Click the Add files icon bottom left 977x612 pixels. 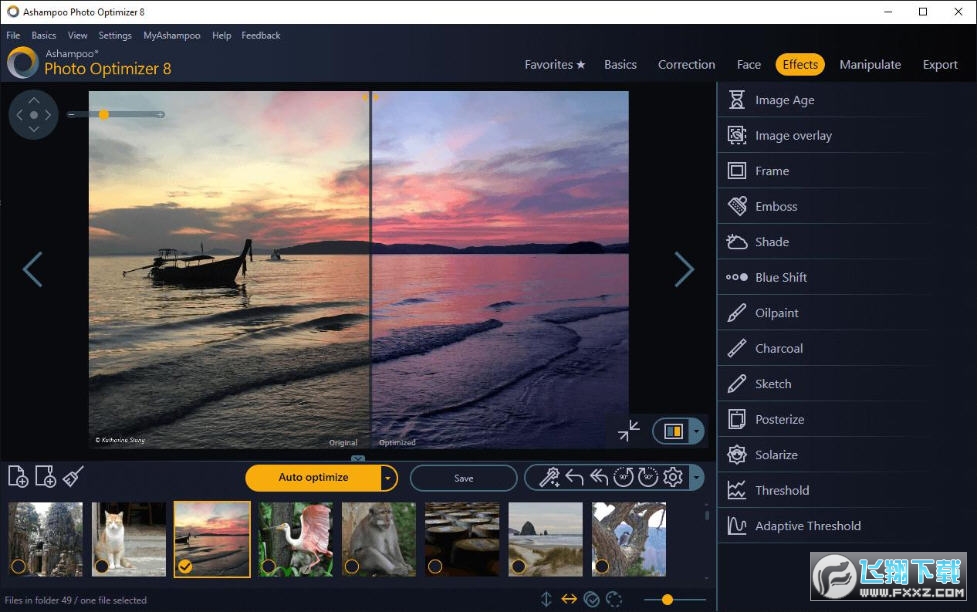(x=17, y=477)
